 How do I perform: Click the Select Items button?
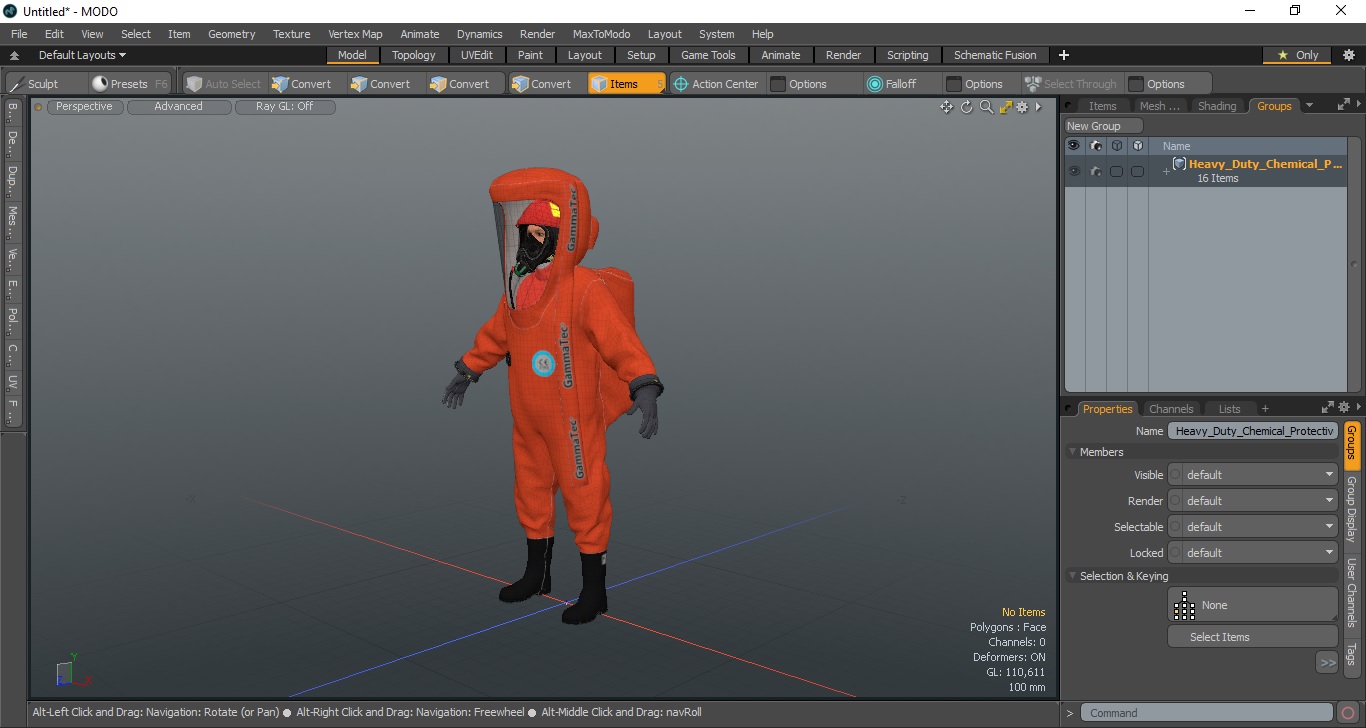1253,637
